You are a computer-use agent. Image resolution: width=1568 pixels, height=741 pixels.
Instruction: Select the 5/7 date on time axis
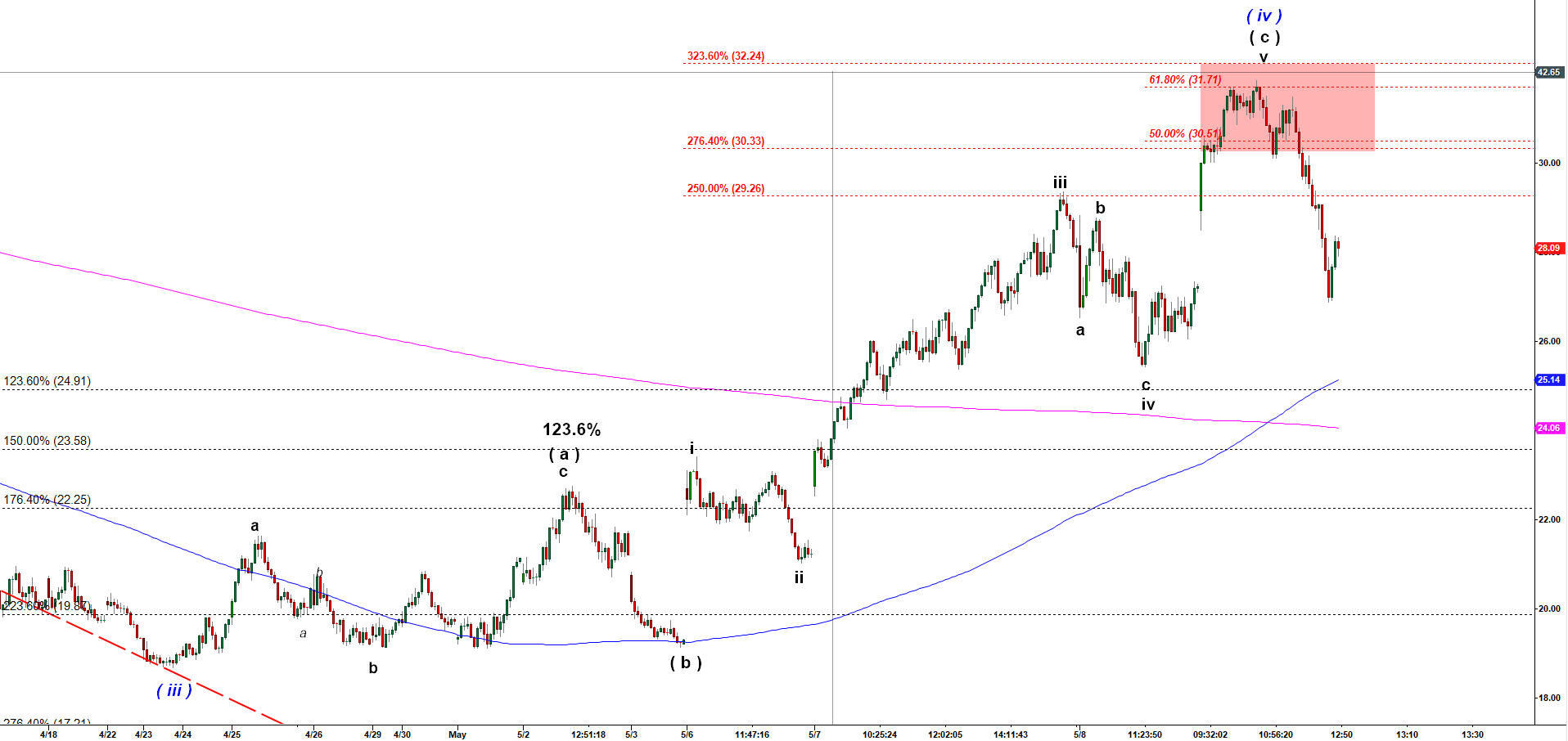coord(814,734)
